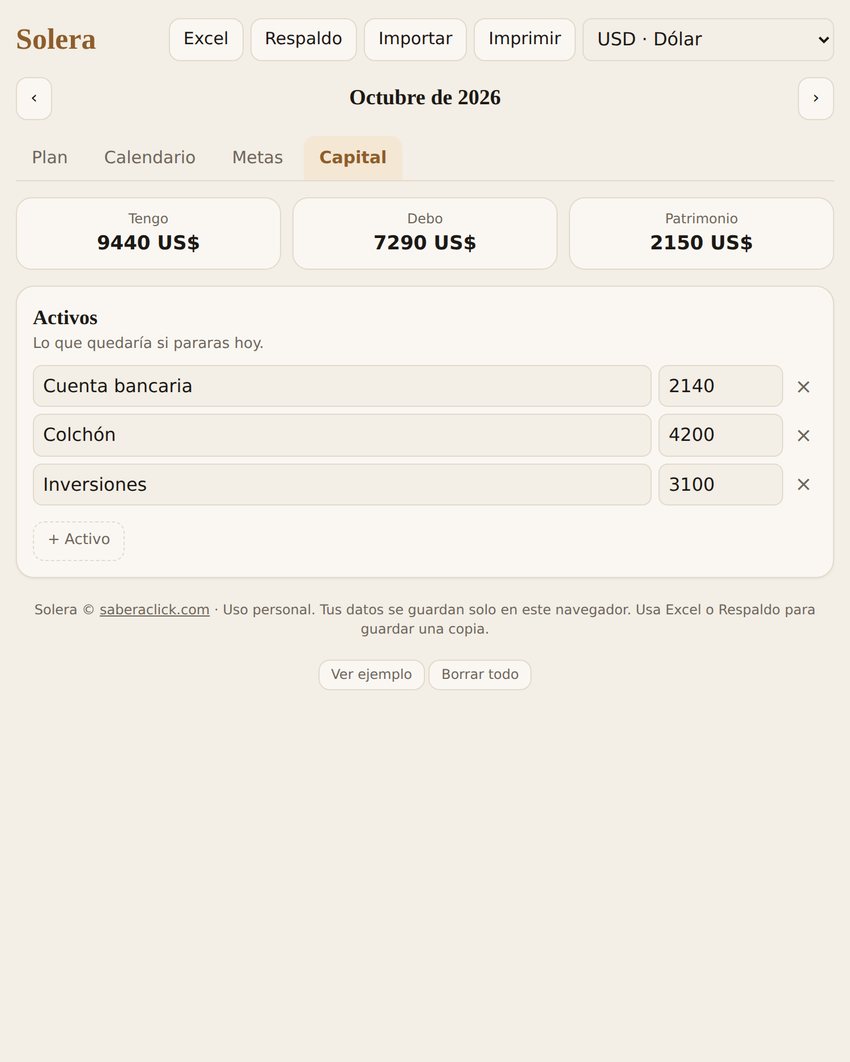
Task: Click the Inversiones name field
Action: [x=342, y=484]
